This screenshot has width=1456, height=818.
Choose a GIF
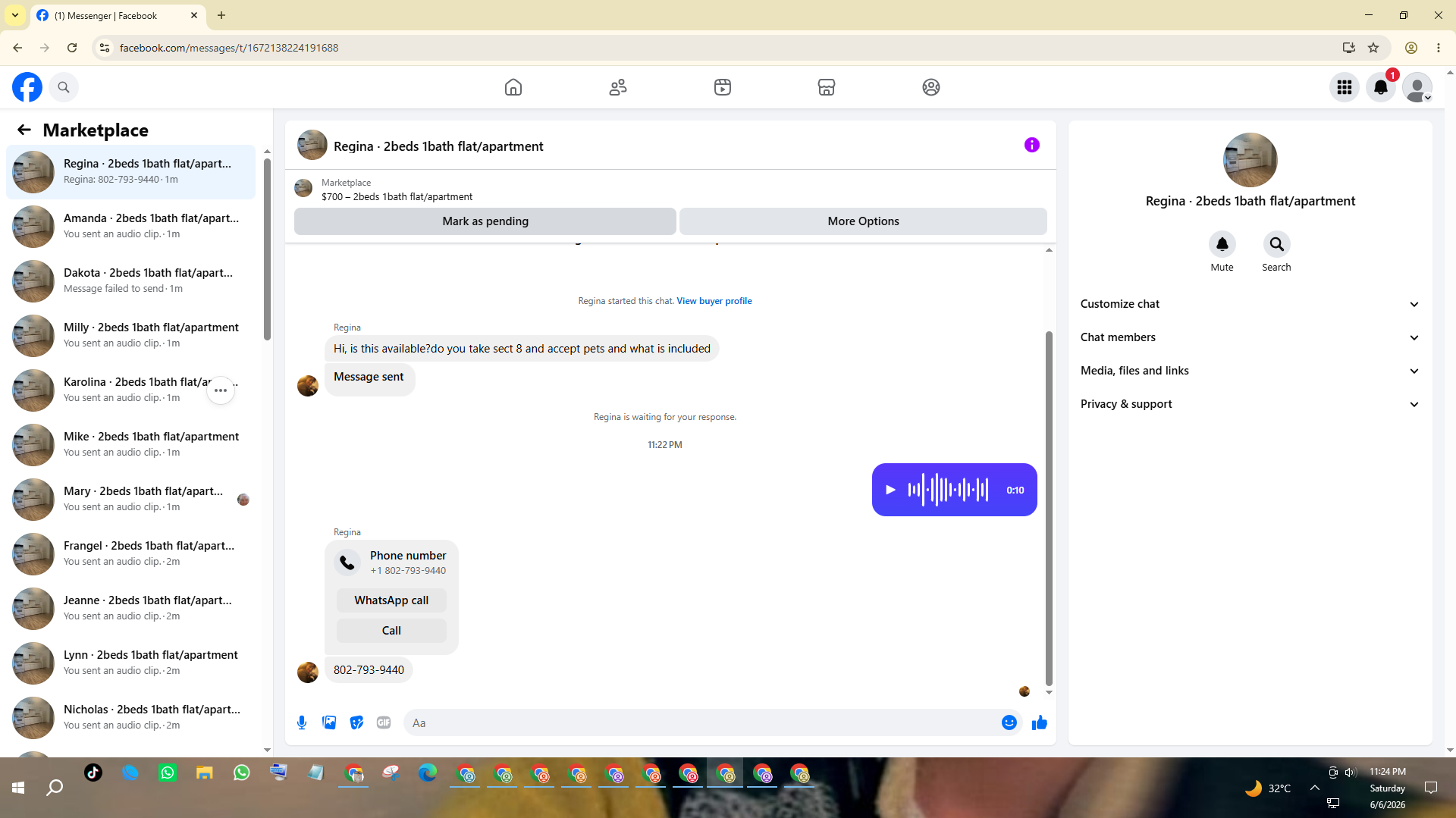[x=384, y=722]
